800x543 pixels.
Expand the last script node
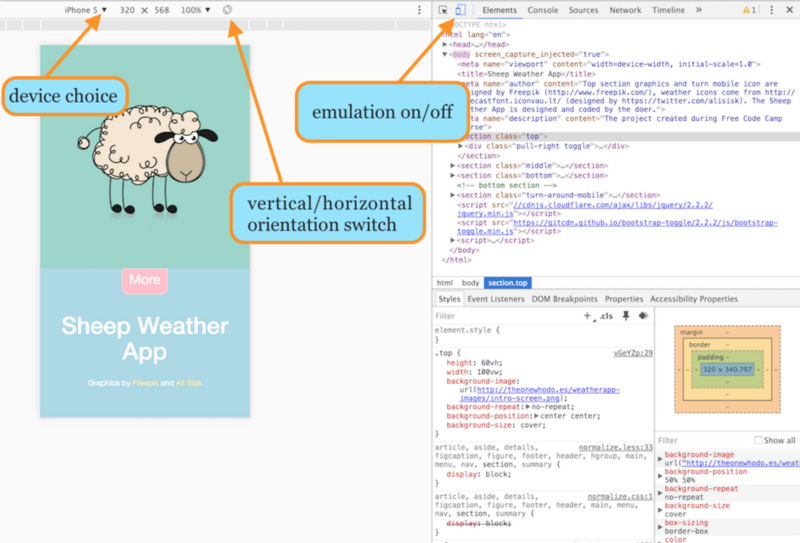tap(452, 240)
